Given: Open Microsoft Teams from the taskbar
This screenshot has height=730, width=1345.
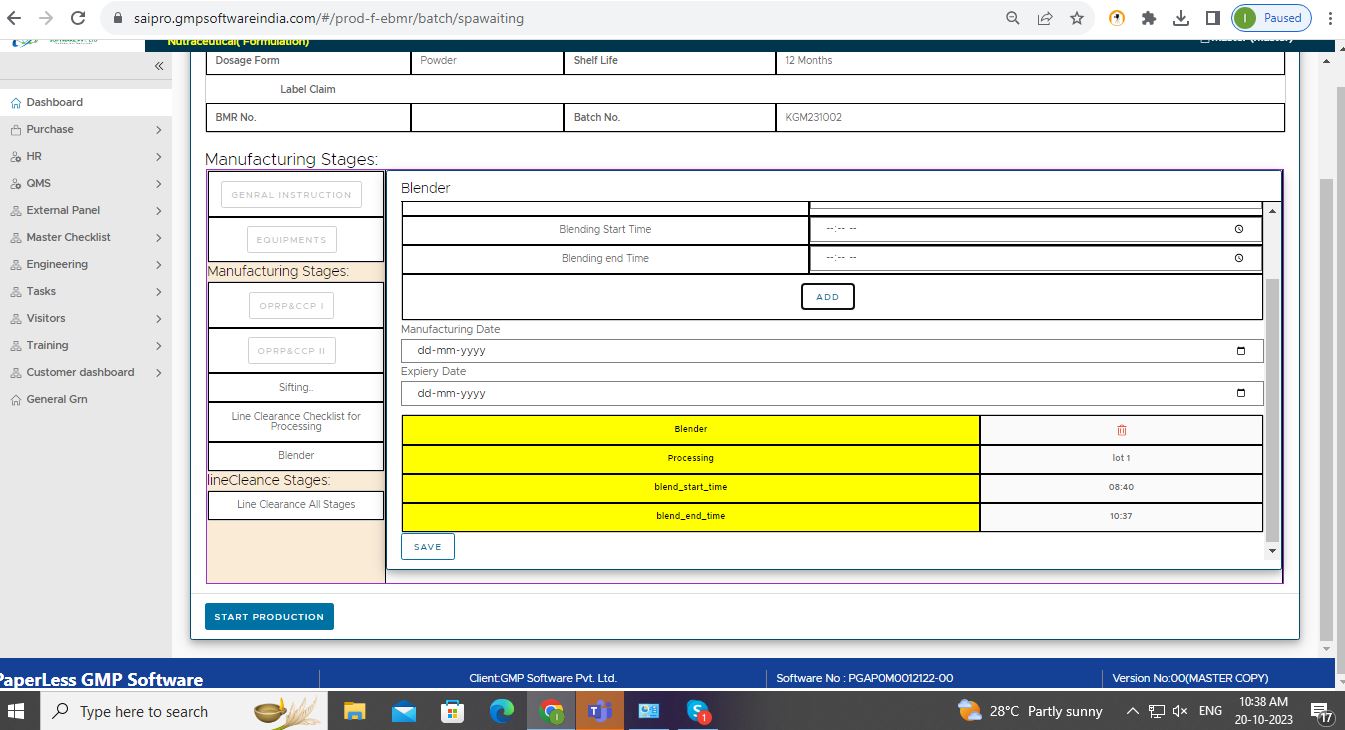Looking at the screenshot, I should tap(600, 711).
